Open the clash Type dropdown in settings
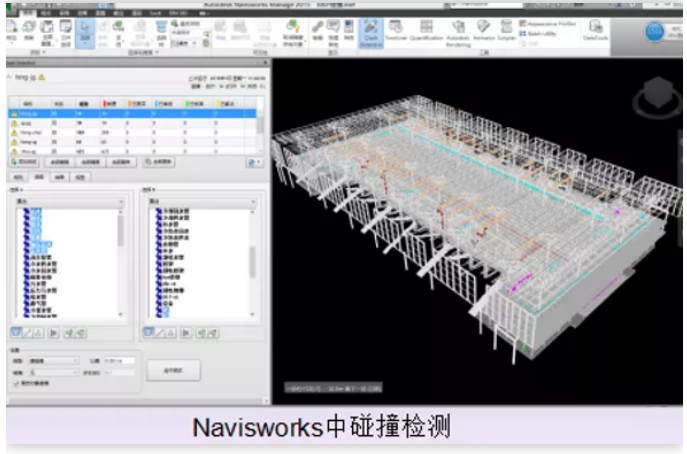Image resolution: width=687 pixels, height=454 pixels. 53,361
